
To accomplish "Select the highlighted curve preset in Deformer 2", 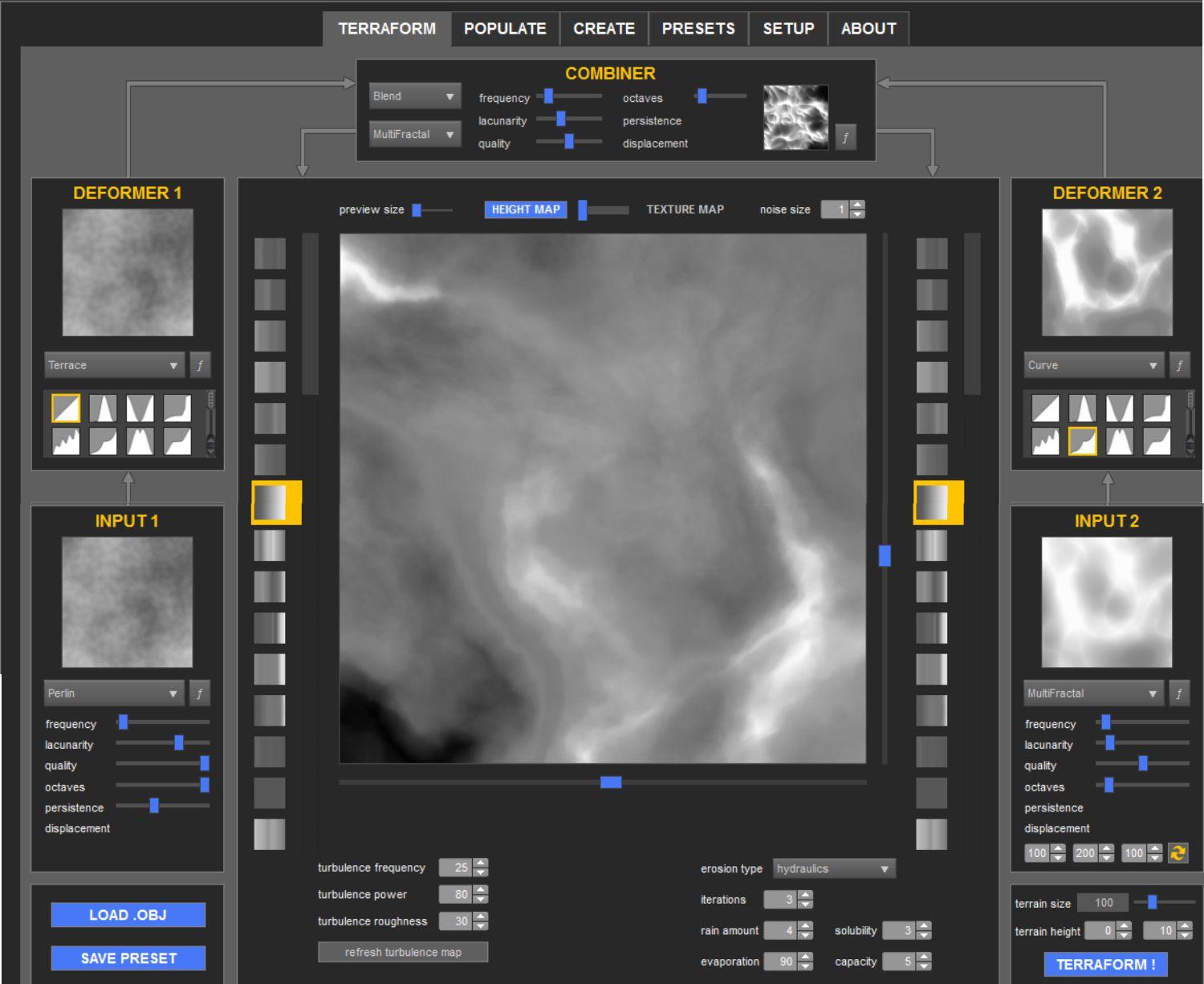I will click(1083, 441).
